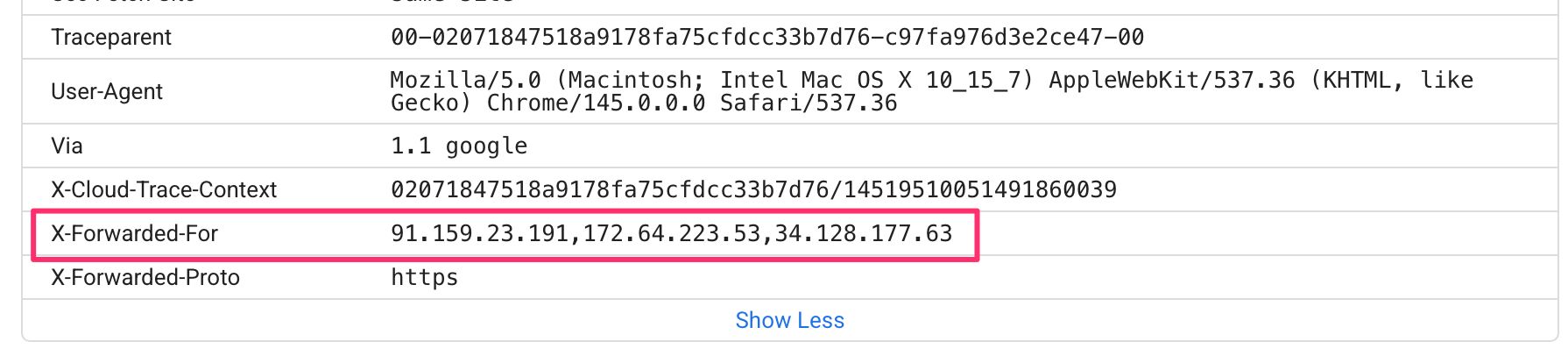The height and width of the screenshot is (356, 1568).
Task: Click the X-Cloud-Trace-Context header name
Action: click(164, 189)
